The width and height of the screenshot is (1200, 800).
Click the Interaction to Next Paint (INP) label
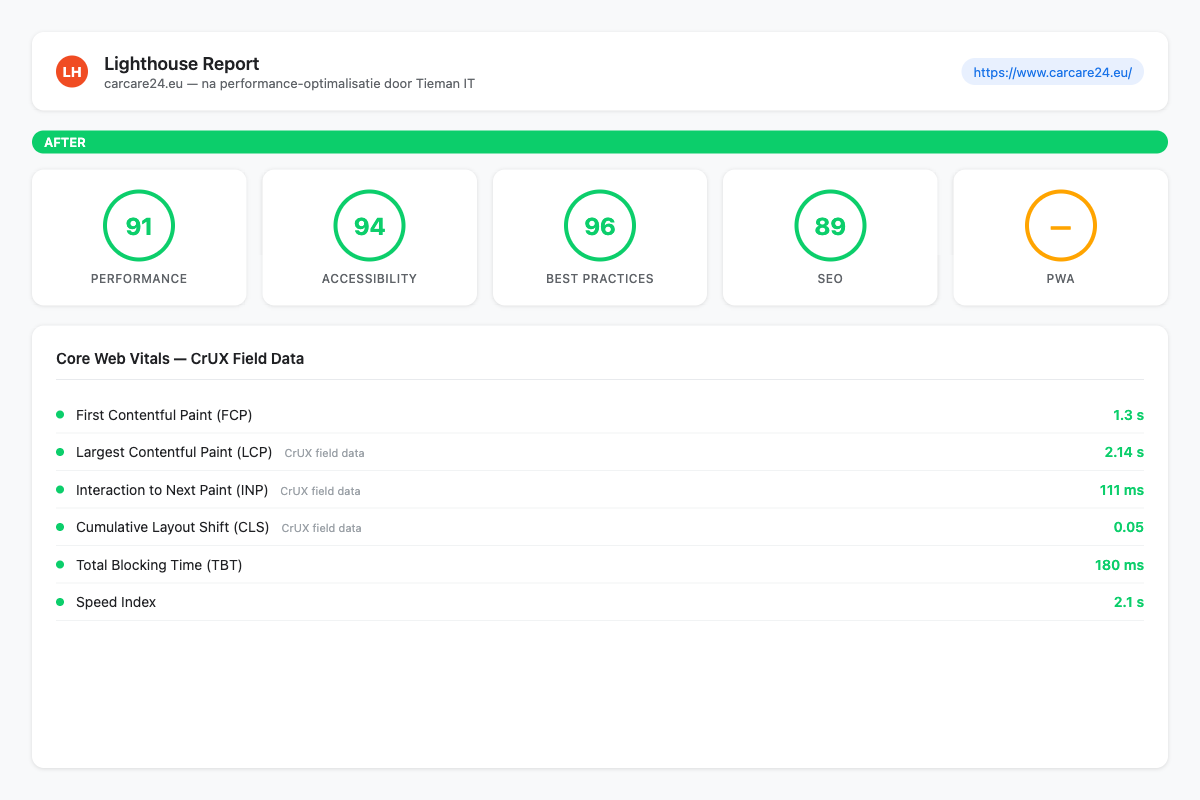(172, 490)
